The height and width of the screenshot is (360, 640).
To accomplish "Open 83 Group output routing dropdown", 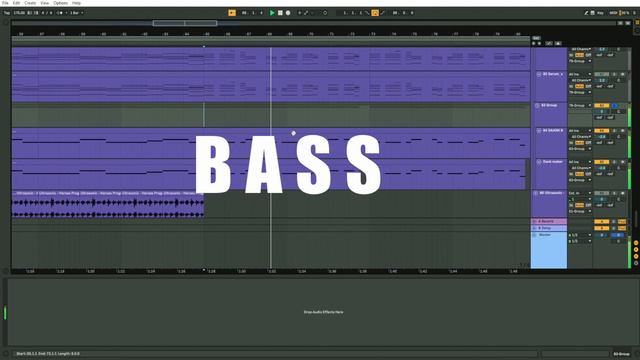I will point(580,105).
